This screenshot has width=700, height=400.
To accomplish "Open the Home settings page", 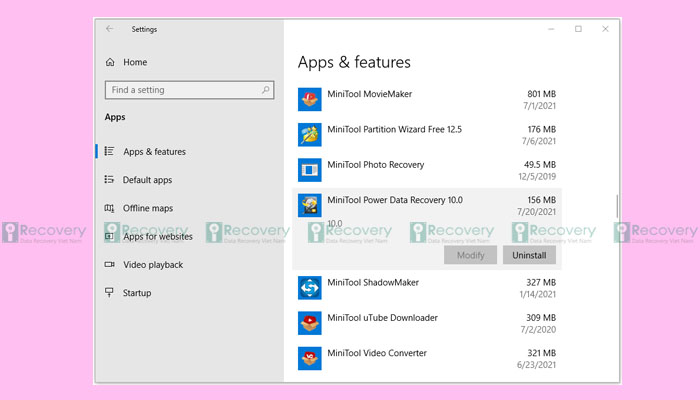I will tap(135, 62).
